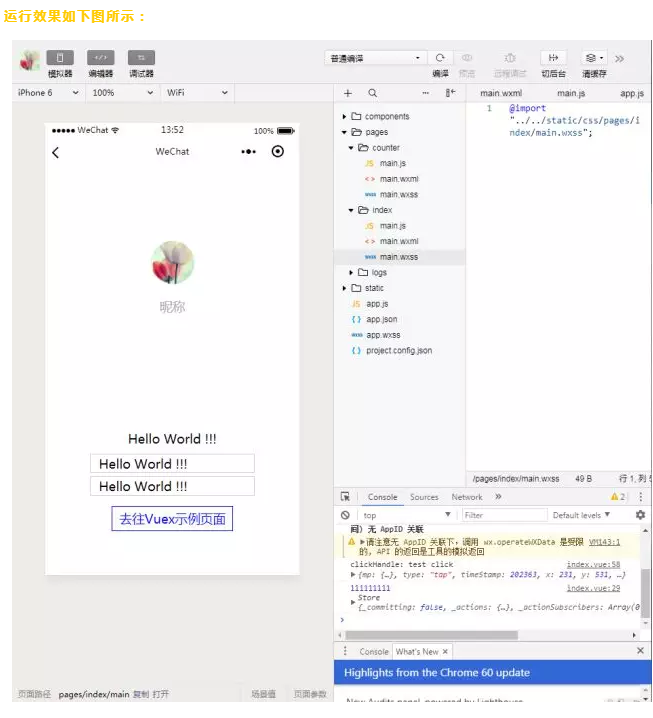Screen dimensions: 653x718
Task: Click the index.vue:58 source link
Action: pos(593,565)
